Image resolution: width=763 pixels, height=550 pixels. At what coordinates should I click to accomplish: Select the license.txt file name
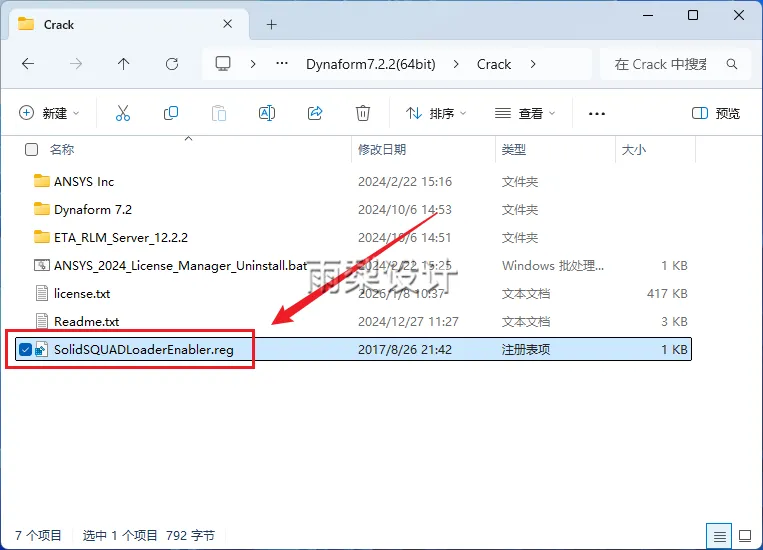click(82, 293)
